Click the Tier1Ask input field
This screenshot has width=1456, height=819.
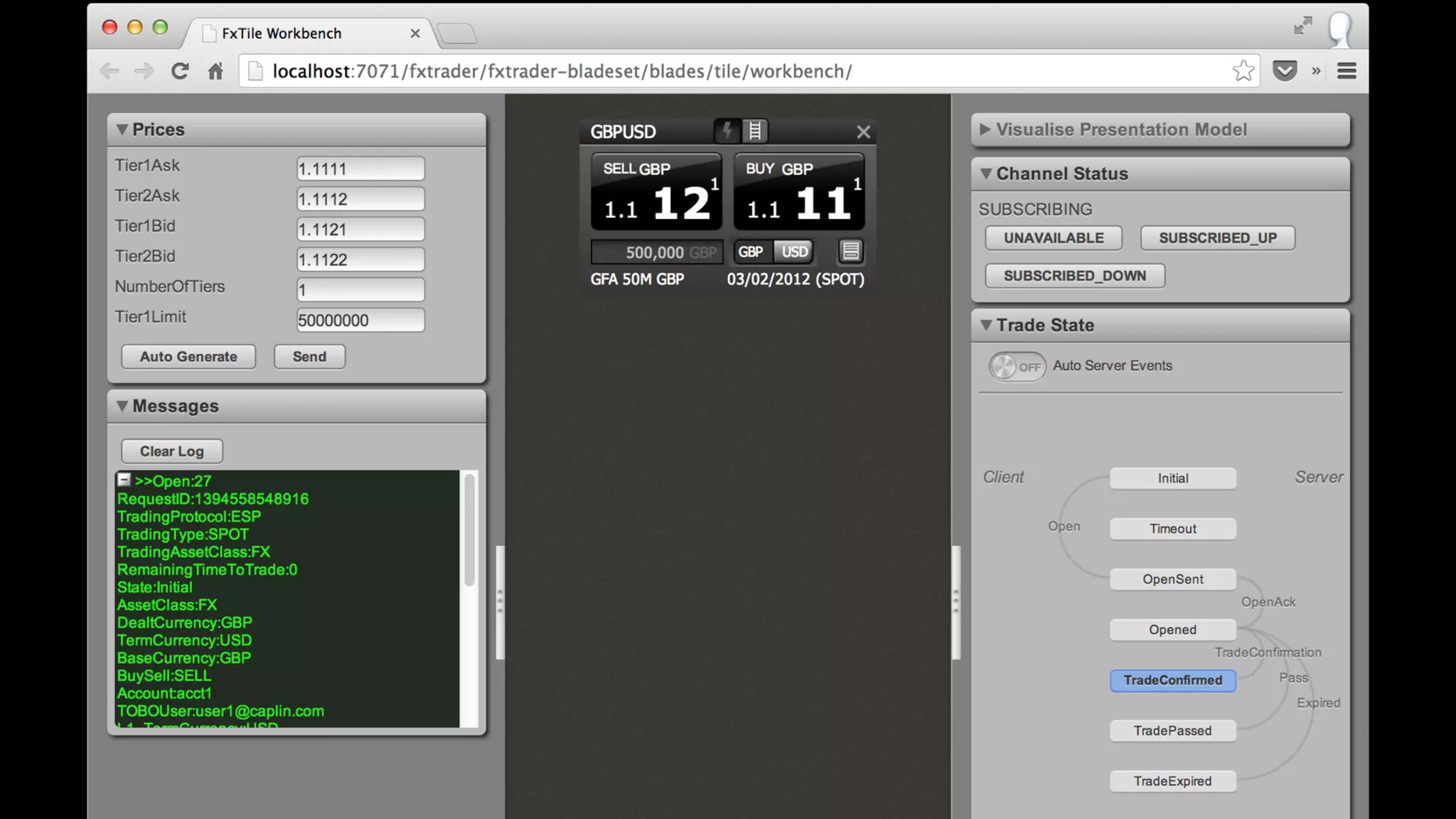[x=360, y=169]
